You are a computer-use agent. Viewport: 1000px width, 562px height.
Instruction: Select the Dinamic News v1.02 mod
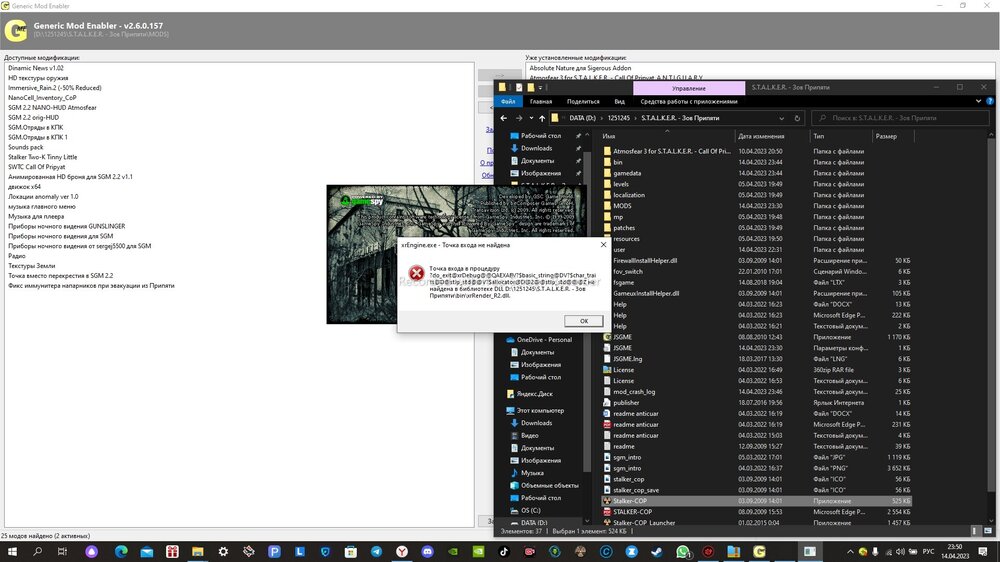tap(36, 68)
